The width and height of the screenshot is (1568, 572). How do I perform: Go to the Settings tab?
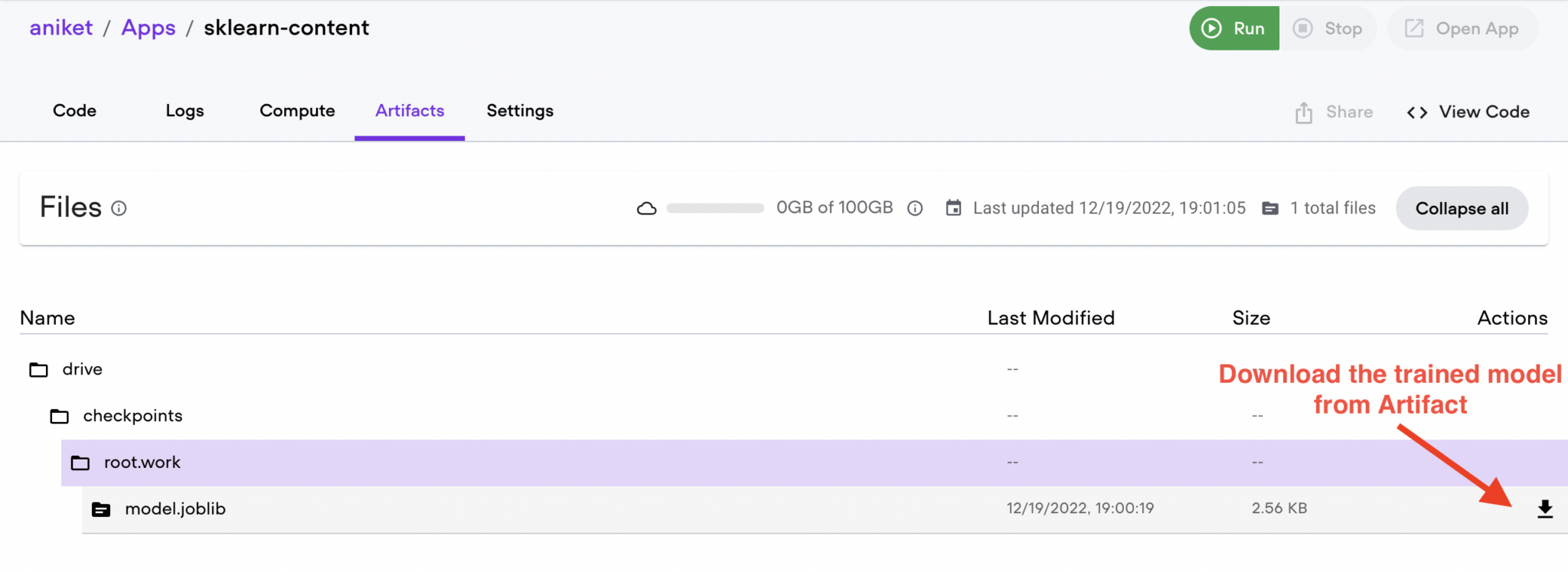point(520,111)
